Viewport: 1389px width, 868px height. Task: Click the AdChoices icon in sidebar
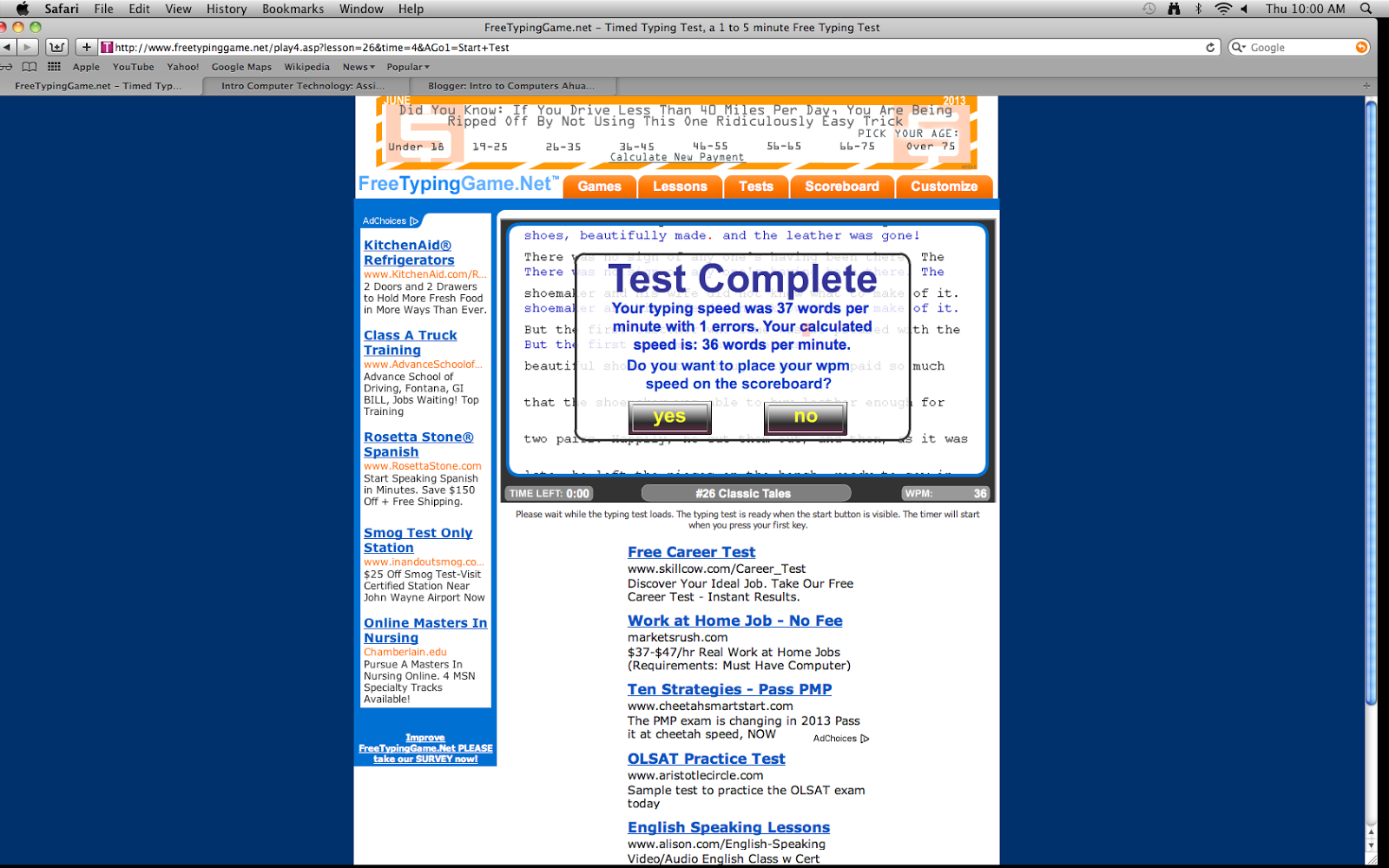414,221
